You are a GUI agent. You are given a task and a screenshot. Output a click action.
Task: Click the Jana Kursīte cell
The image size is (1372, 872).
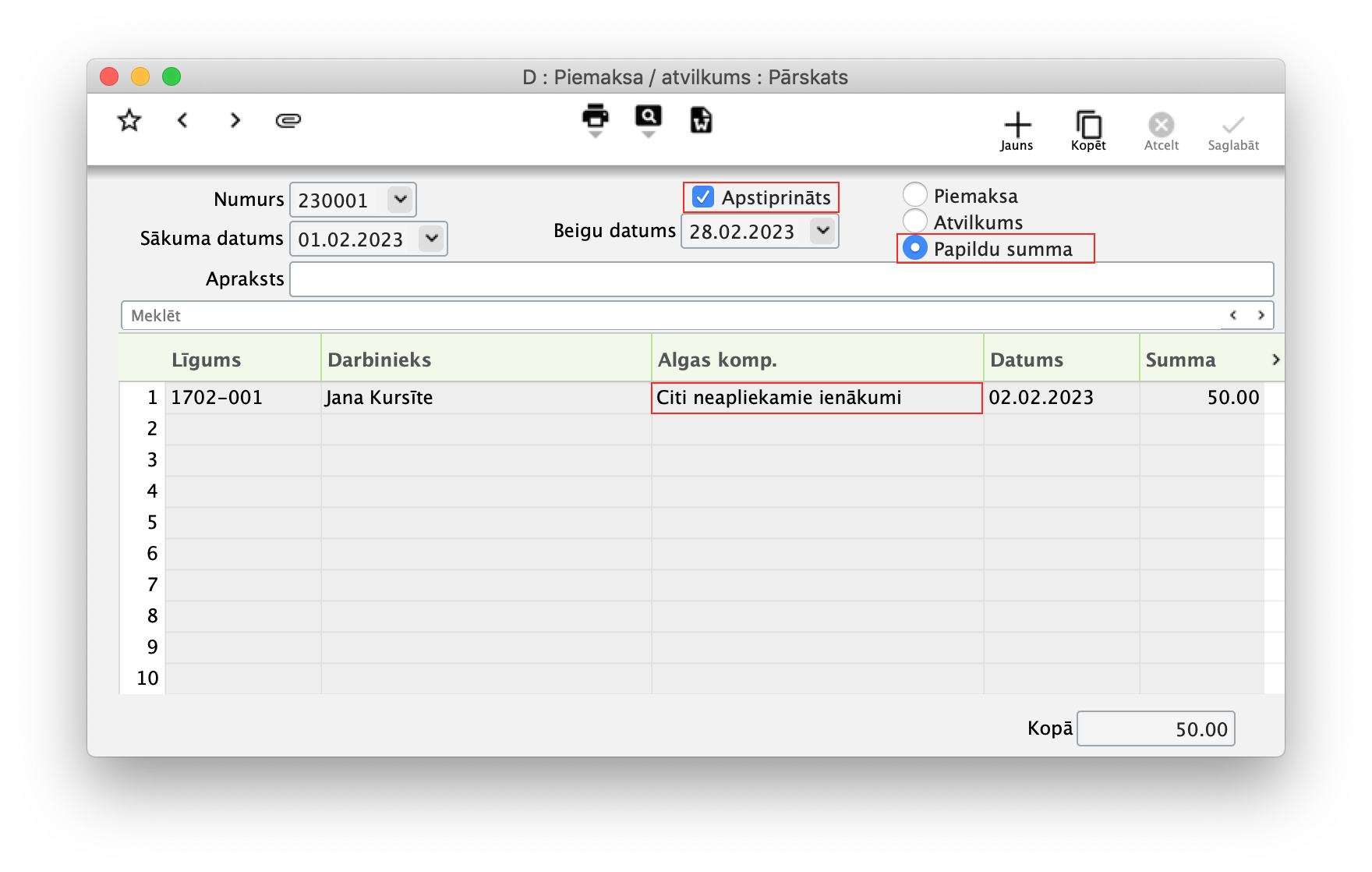coord(486,398)
